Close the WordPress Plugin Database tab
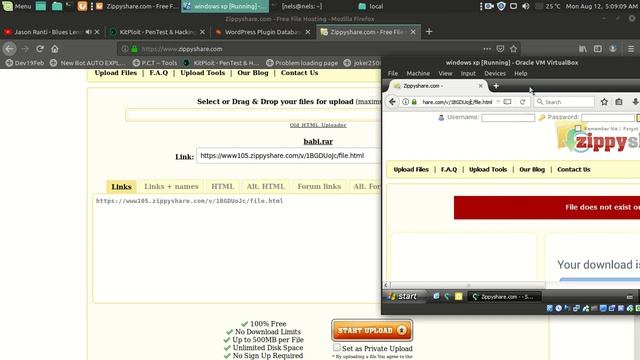The height and width of the screenshot is (360, 640). 308,32
